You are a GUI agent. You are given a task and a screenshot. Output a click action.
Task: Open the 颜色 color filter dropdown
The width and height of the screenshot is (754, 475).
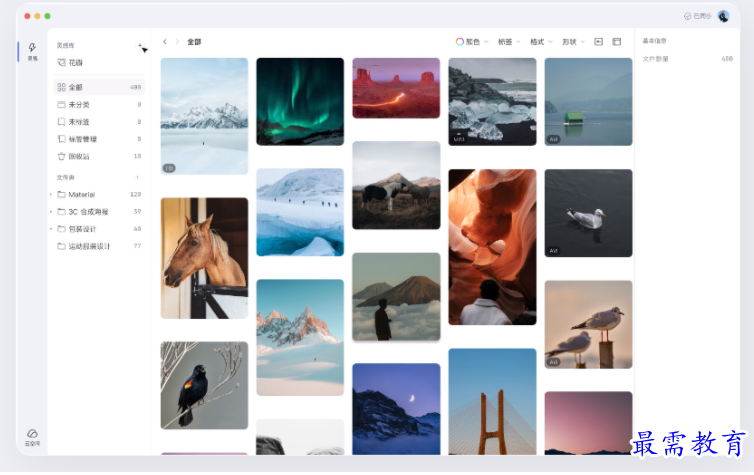(x=472, y=42)
